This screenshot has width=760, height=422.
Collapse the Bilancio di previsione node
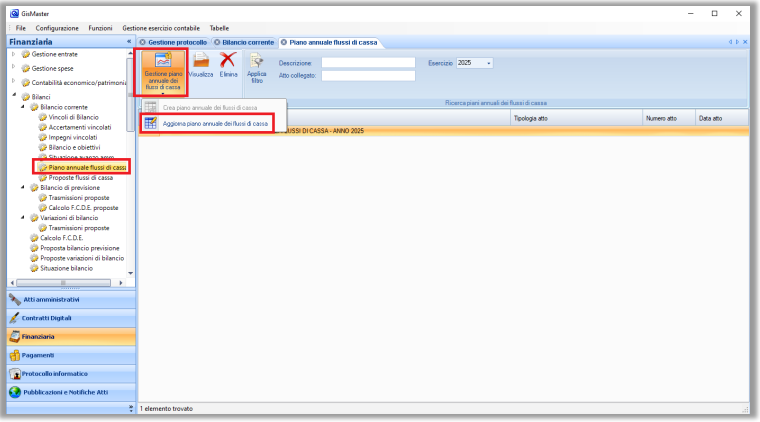pos(22,187)
